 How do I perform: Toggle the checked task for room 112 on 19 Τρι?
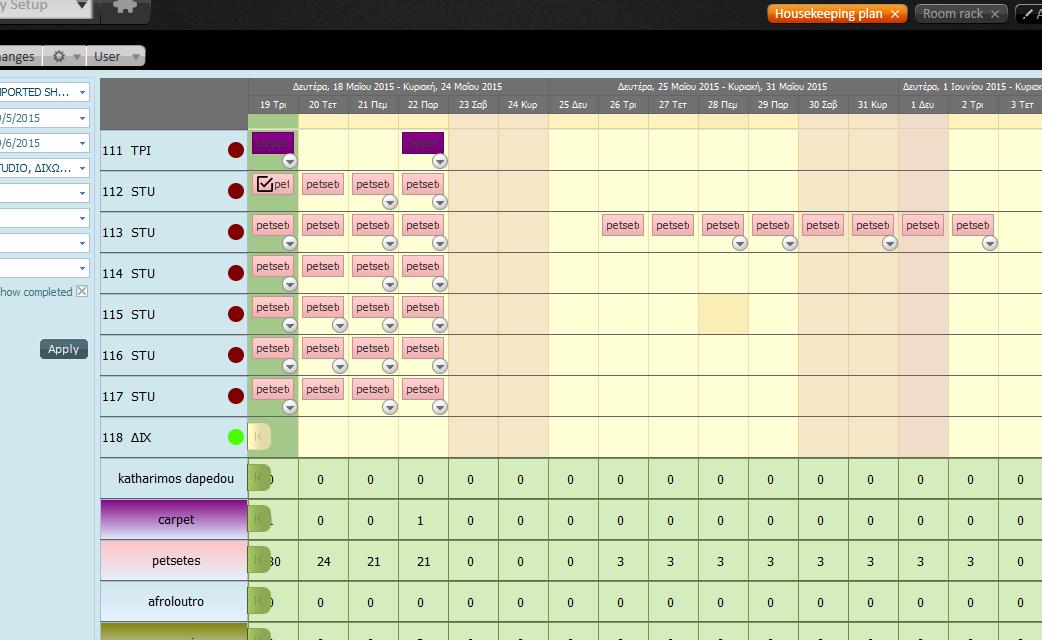tap(265, 184)
